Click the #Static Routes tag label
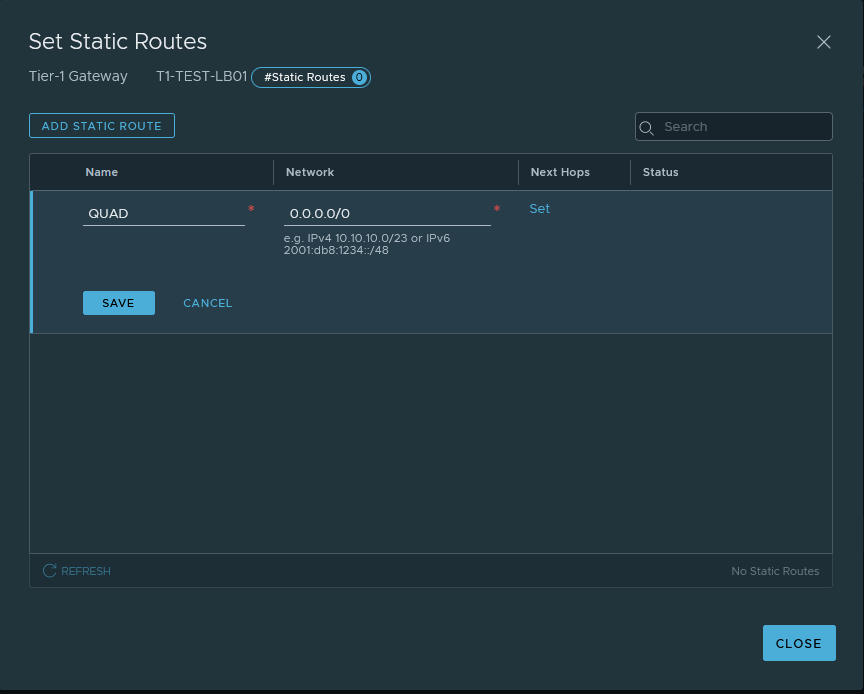The width and height of the screenshot is (864, 694). (x=304, y=77)
